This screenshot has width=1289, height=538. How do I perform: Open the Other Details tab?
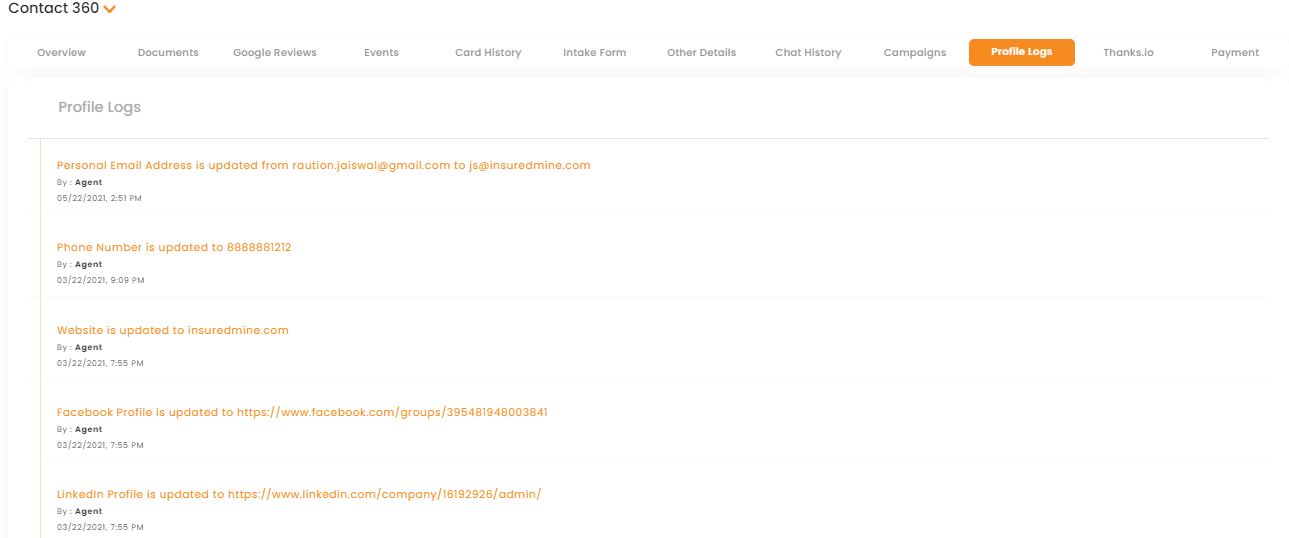coord(701,53)
